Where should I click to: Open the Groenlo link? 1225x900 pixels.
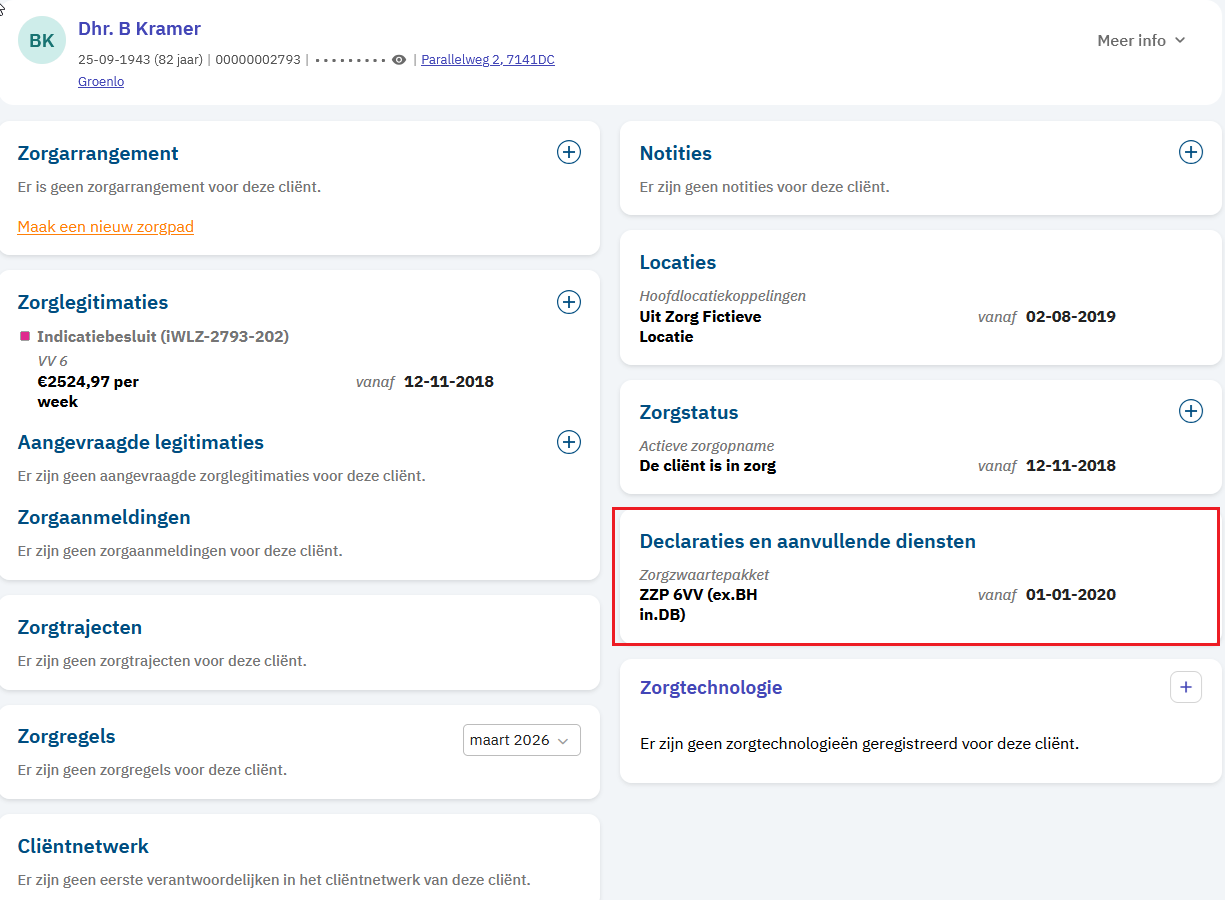[101, 82]
